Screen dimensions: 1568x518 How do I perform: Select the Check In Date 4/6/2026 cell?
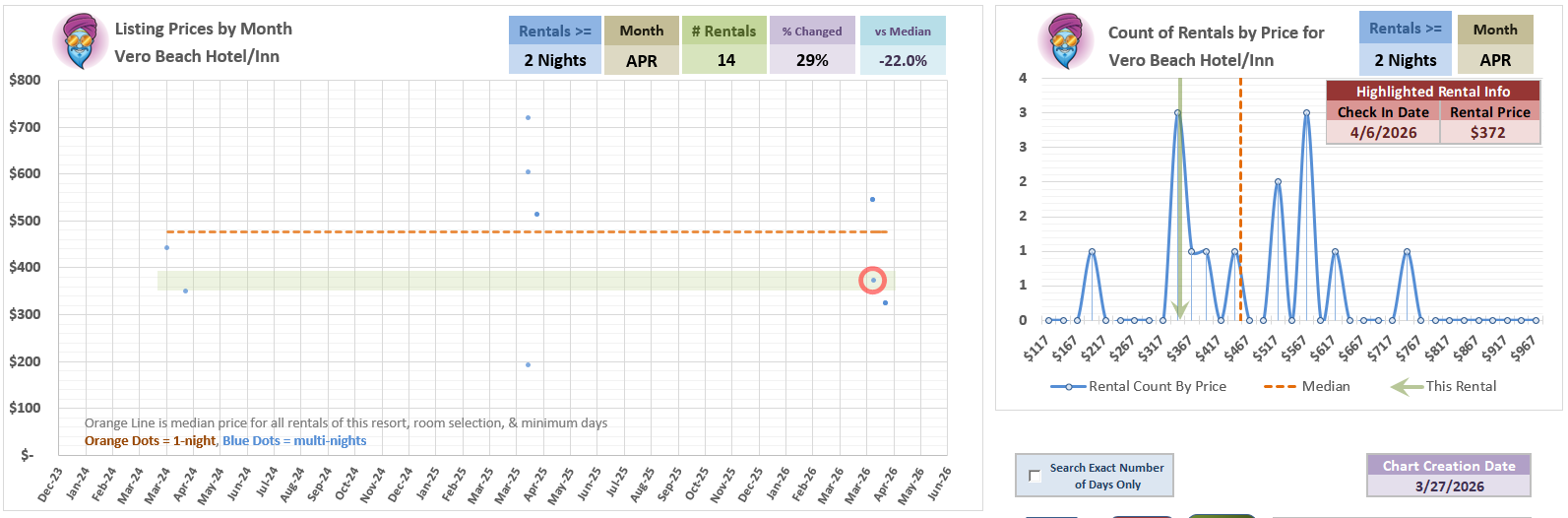point(1383,133)
